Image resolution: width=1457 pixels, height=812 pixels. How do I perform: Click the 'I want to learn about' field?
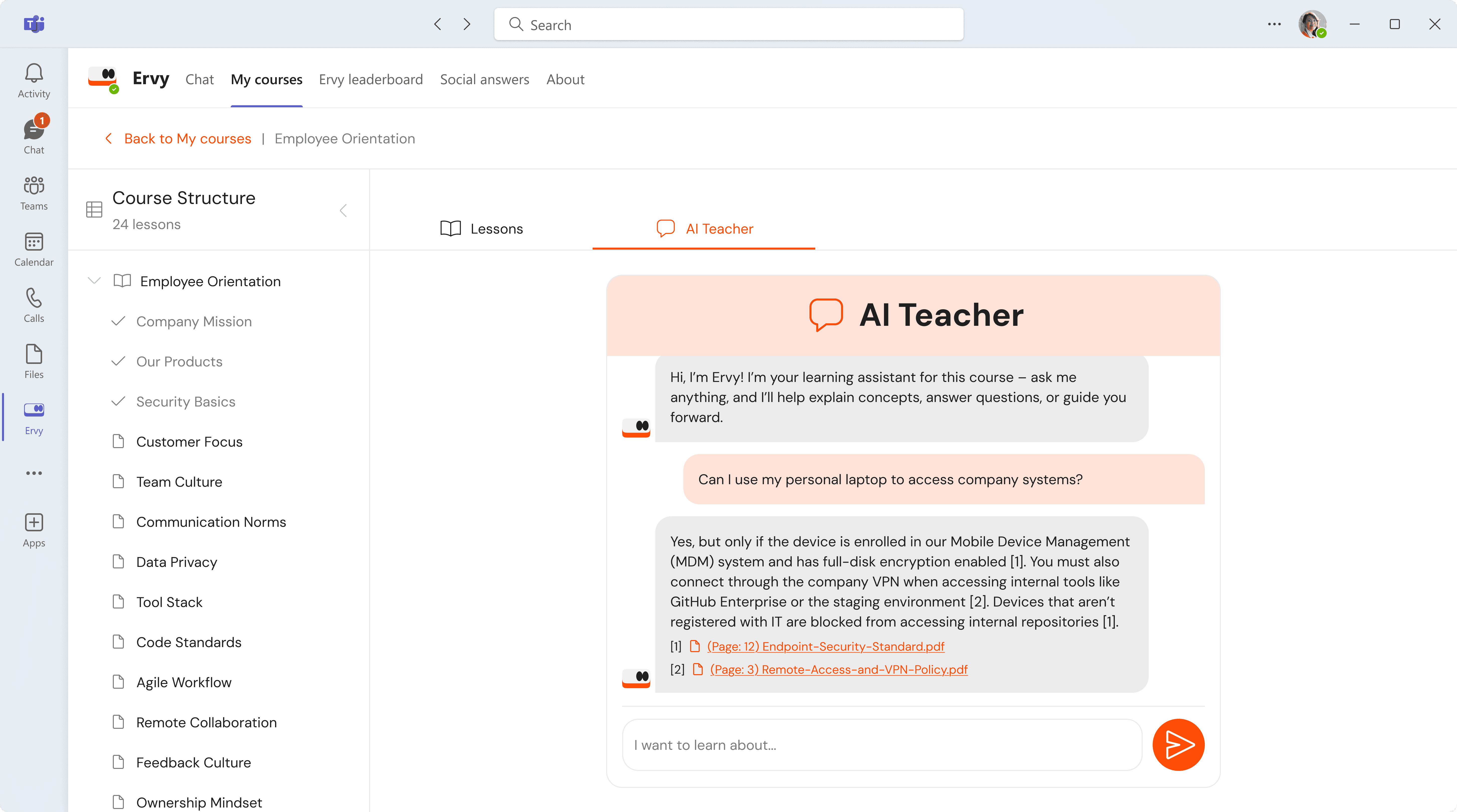pyautogui.click(x=881, y=745)
